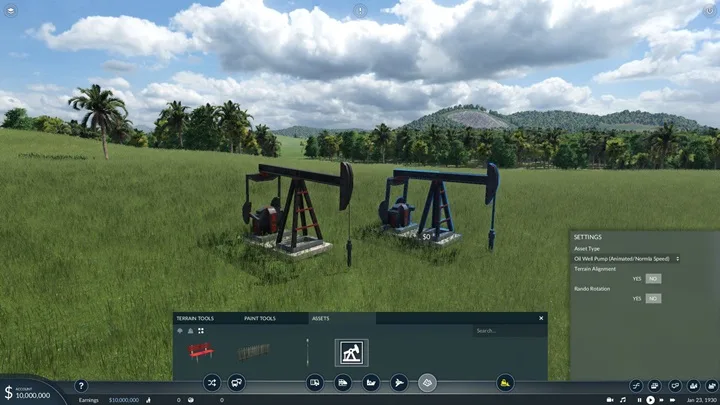Screen dimensions: 720x405
Task: Open the Asset Type dropdown
Action: pos(626,259)
